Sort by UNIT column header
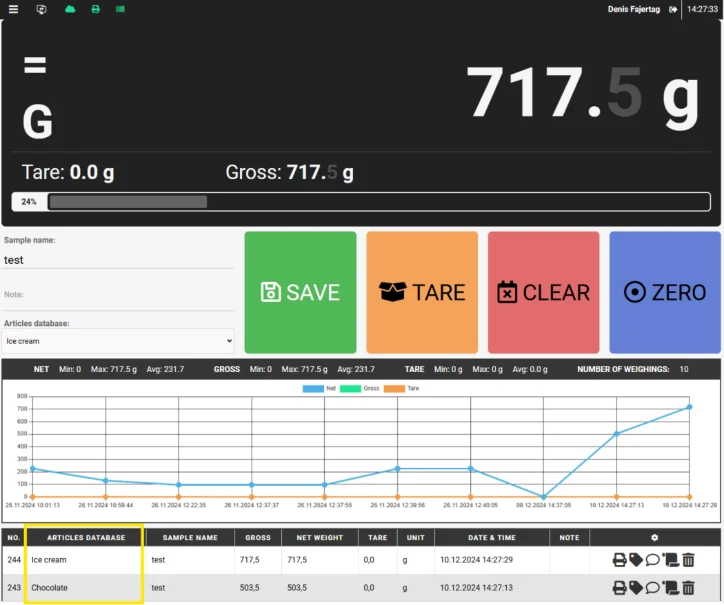Viewport: 724px width, 605px height. point(416,538)
